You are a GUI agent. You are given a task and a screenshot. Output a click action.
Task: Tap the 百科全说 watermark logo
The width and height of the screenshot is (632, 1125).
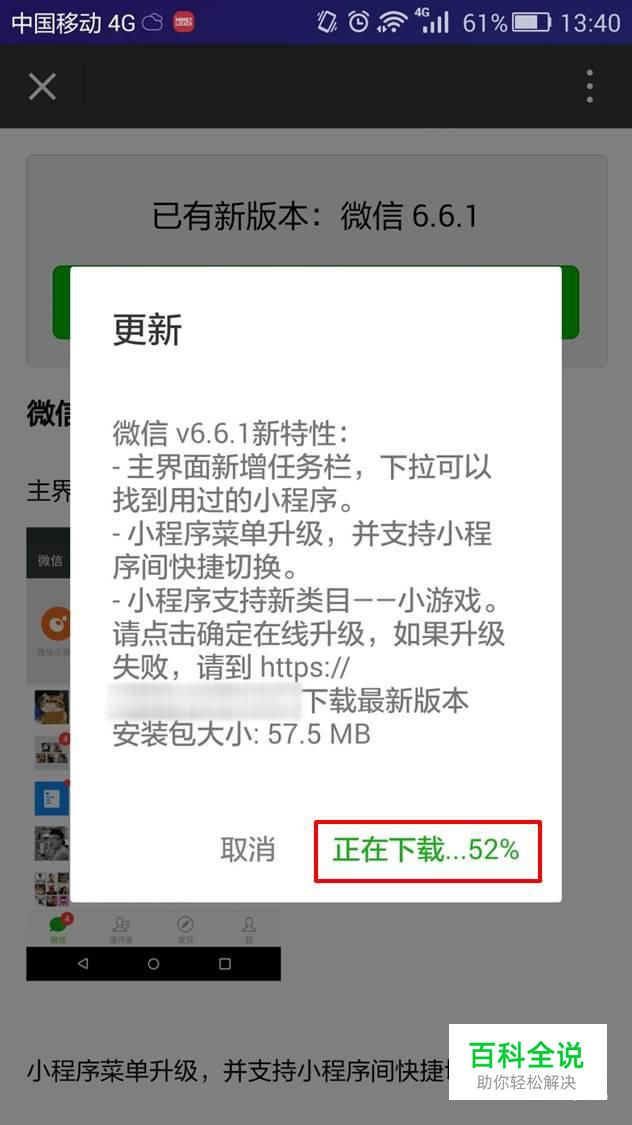[528, 1063]
